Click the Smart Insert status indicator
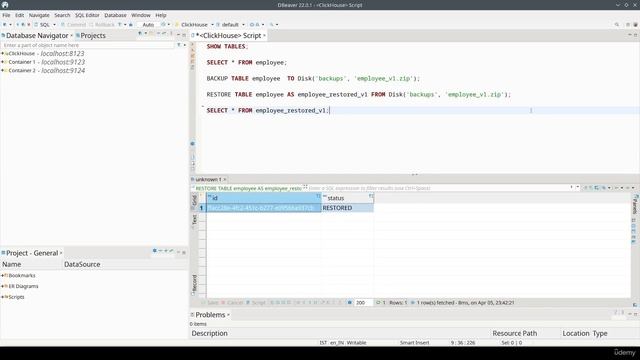The height and width of the screenshot is (360, 640). tap(414, 343)
